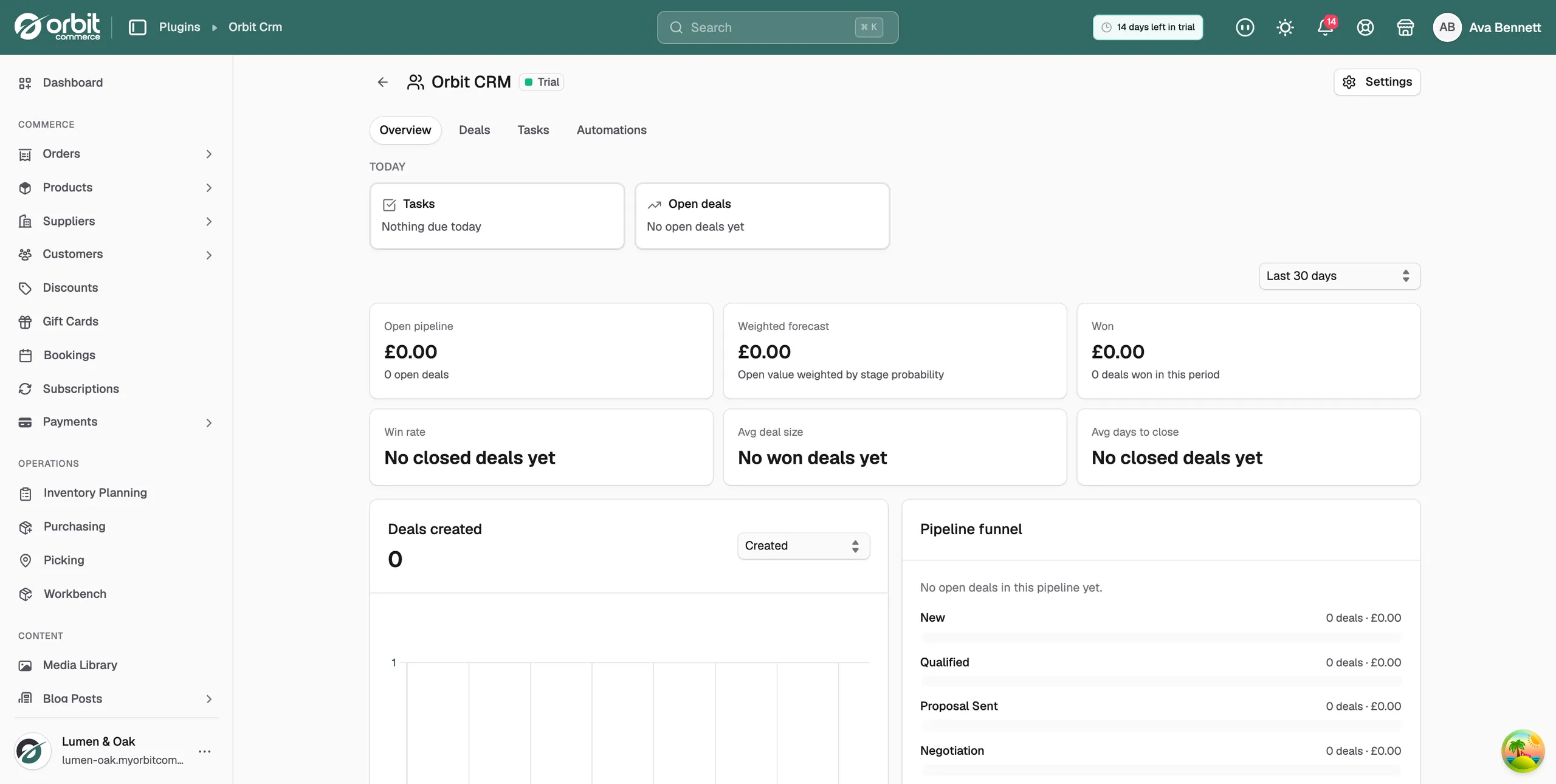Click the Trial status badge

(542, 82)
